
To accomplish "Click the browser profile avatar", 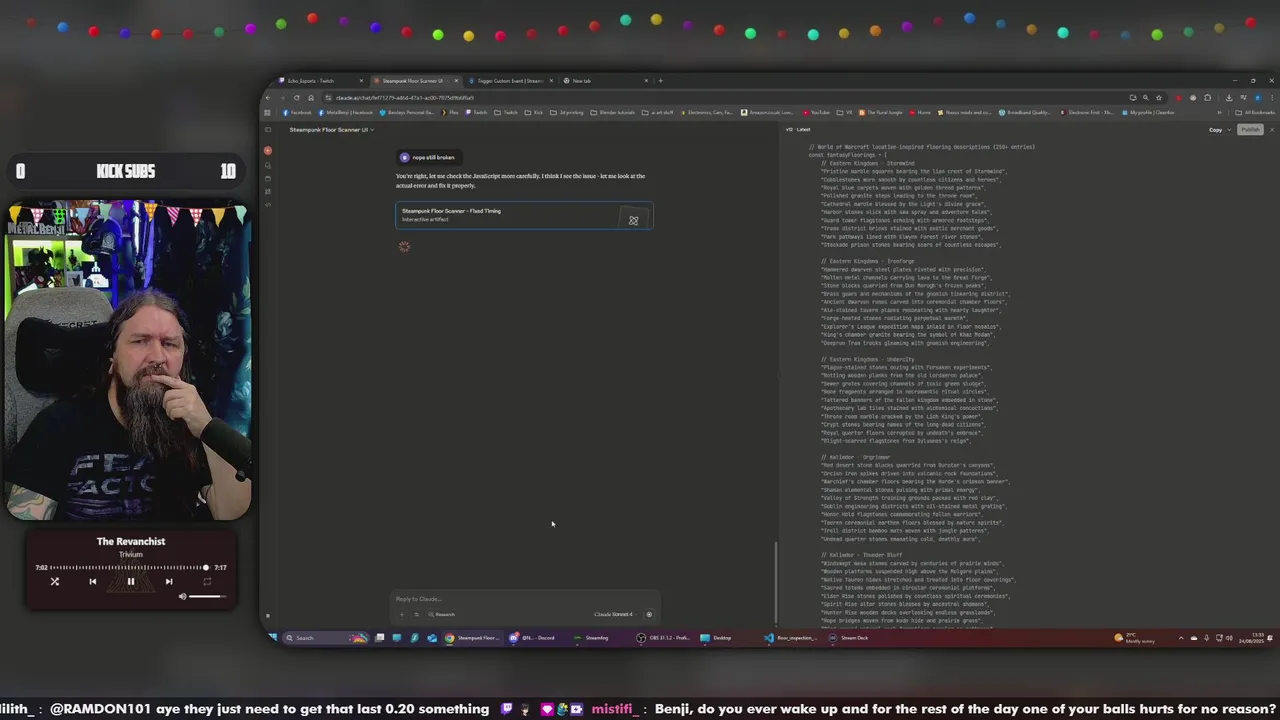I will click(x=1257, y=97).
